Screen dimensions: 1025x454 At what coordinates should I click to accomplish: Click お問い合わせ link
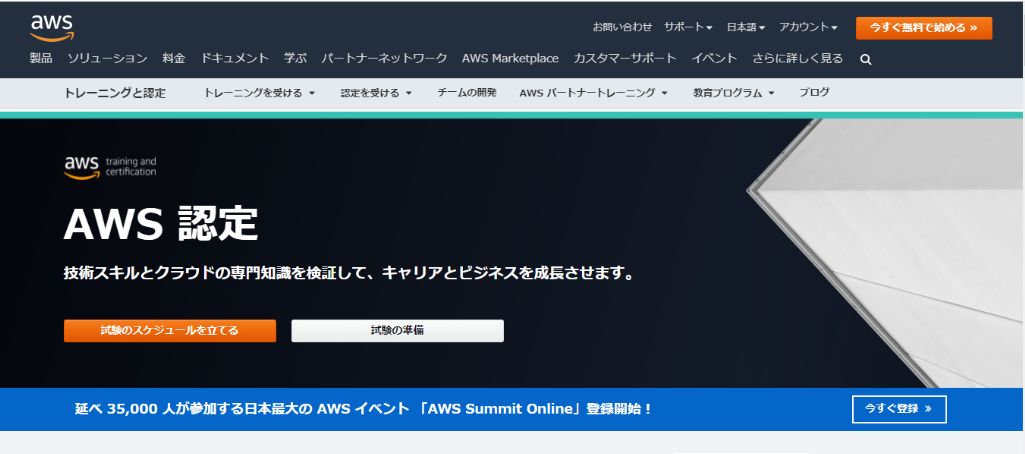pos(622,27)
